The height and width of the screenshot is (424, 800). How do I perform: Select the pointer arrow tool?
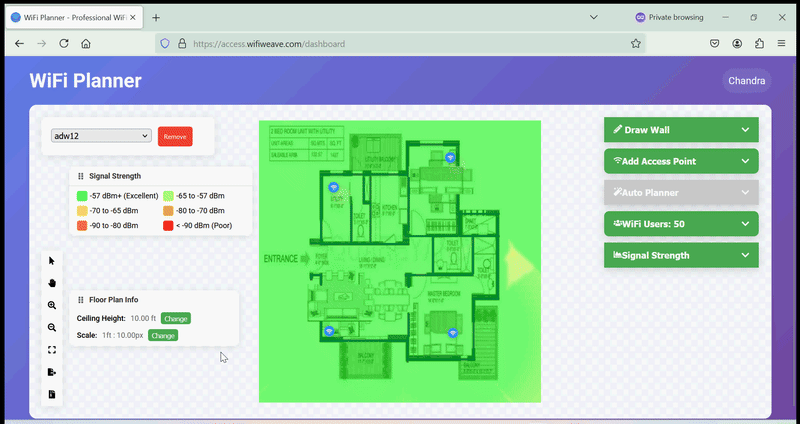[52, 261]
